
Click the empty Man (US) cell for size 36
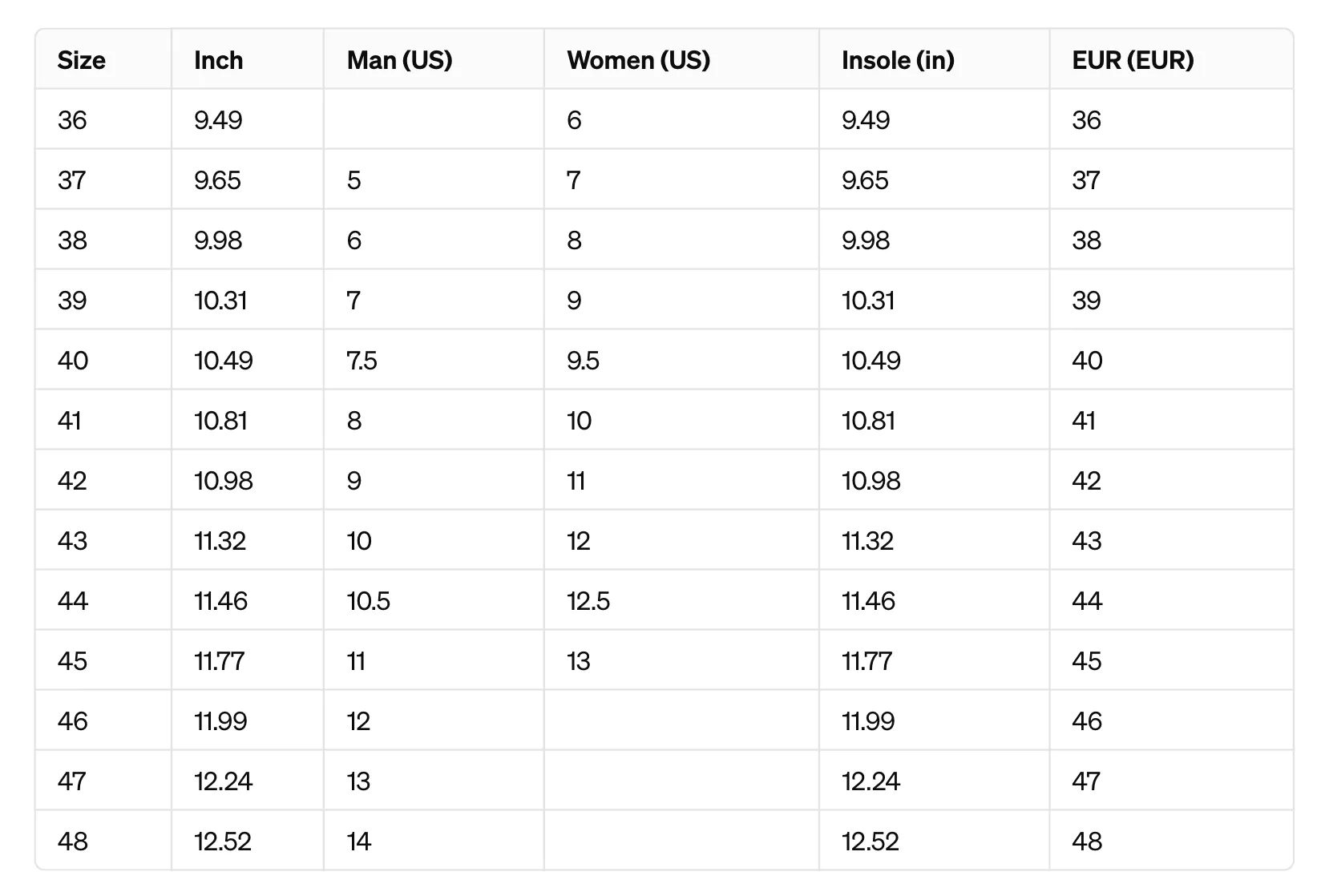coord(434,119)
